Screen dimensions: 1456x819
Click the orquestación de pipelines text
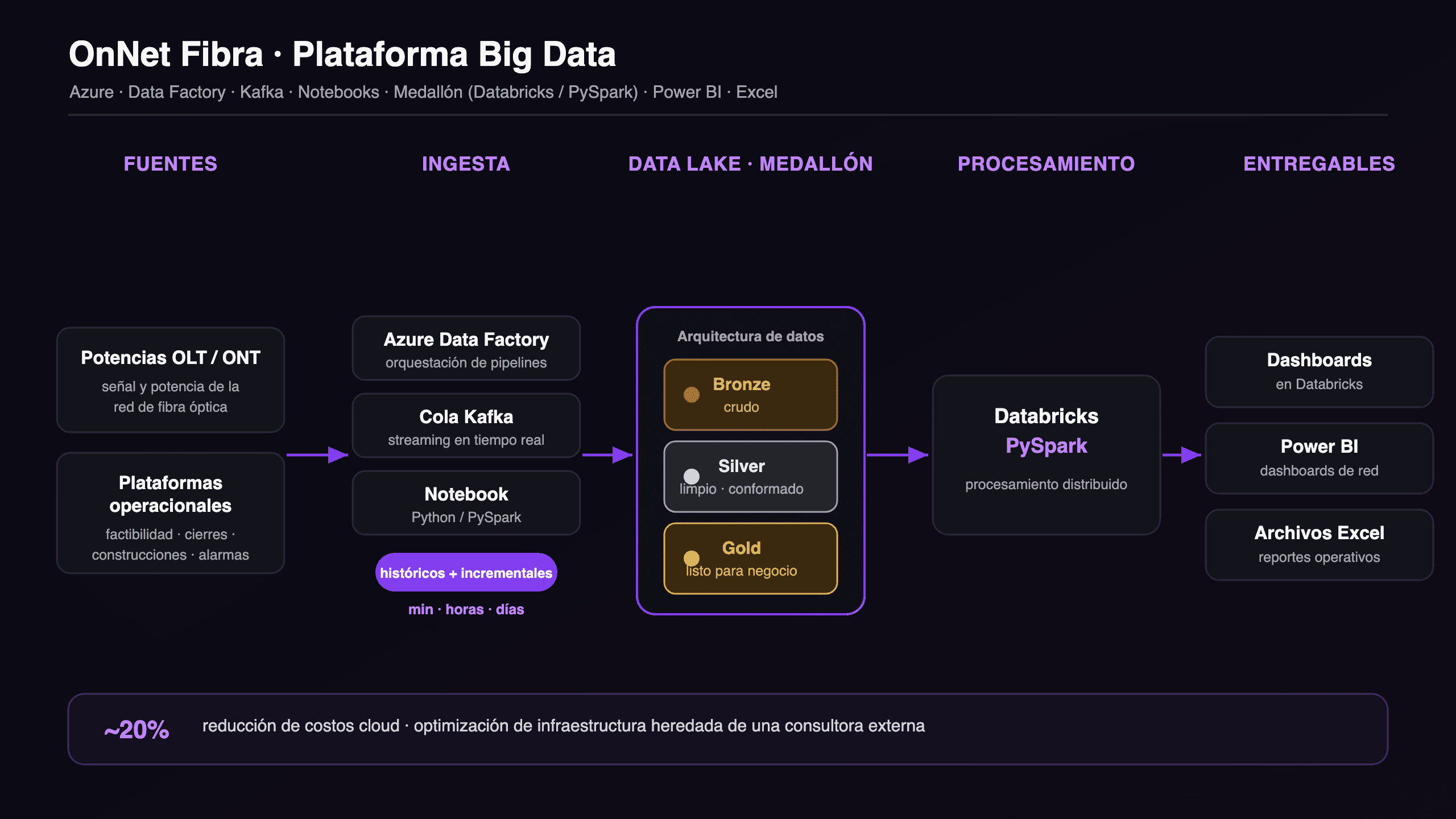(466, 363)
